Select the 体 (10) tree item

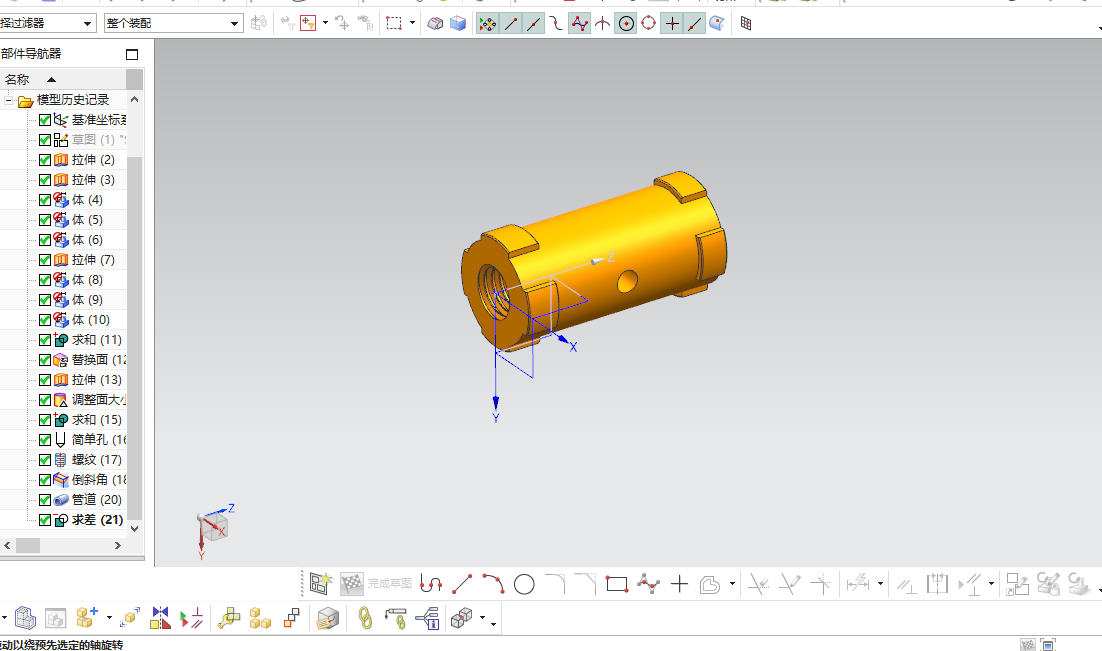(91, 320)
